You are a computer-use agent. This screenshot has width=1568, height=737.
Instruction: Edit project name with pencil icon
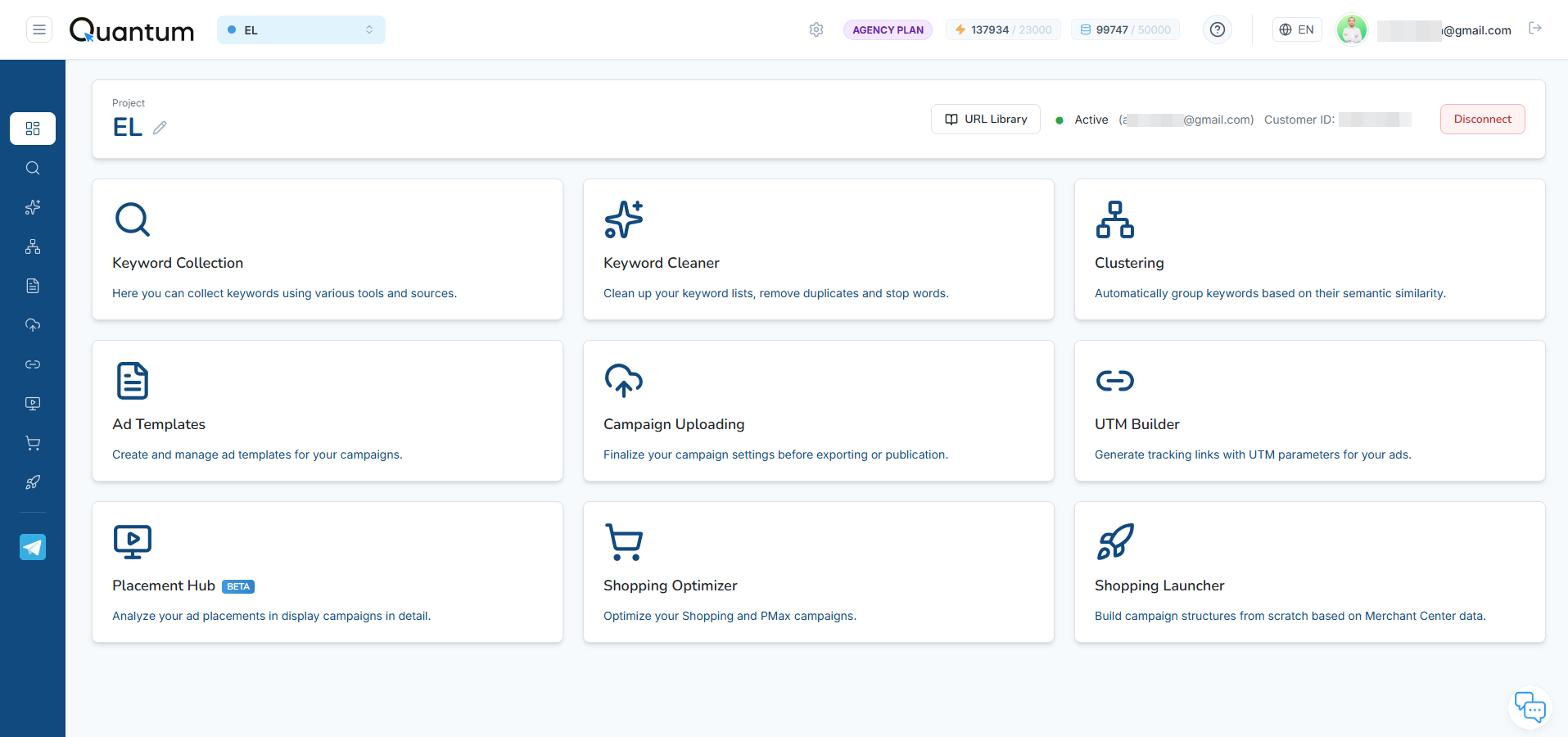tap(160, 128)
